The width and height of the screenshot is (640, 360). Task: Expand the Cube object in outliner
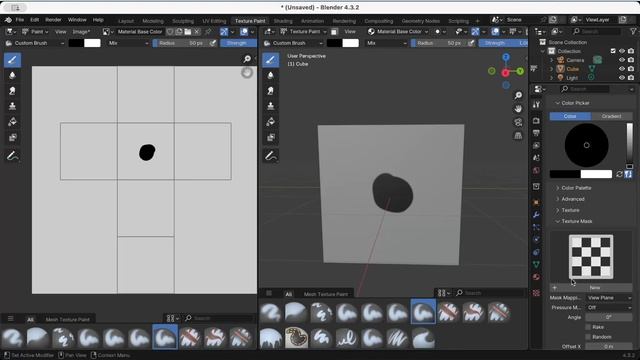pos(551,69)
